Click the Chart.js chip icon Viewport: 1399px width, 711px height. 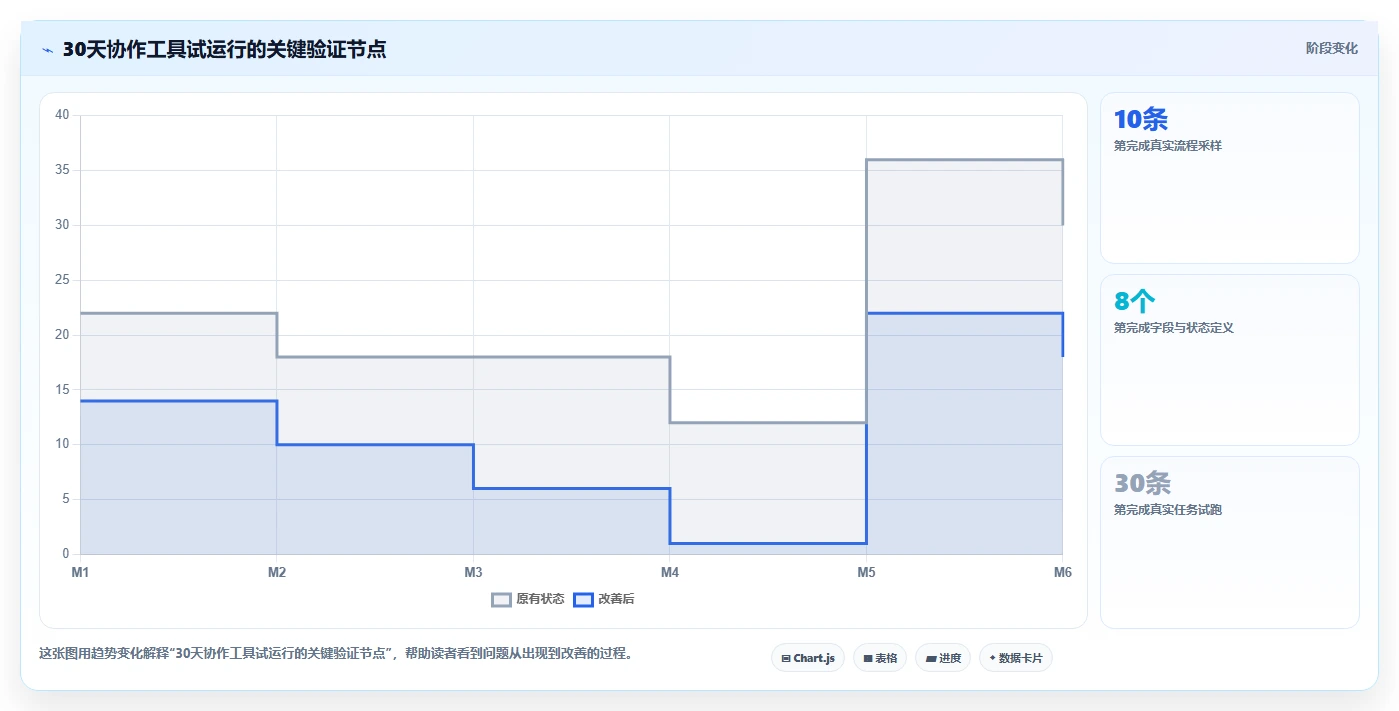point(786,659)
